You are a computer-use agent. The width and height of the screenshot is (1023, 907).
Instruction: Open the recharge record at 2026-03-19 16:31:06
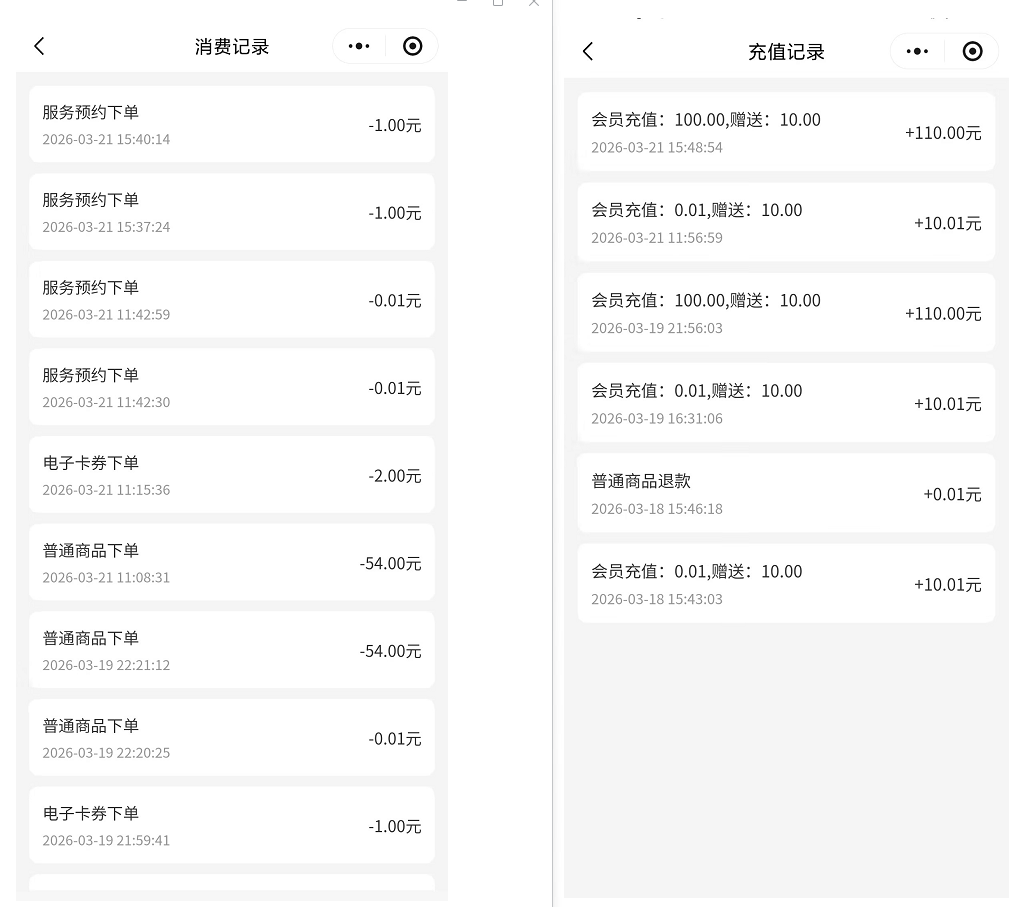click(x=786, y=403)
